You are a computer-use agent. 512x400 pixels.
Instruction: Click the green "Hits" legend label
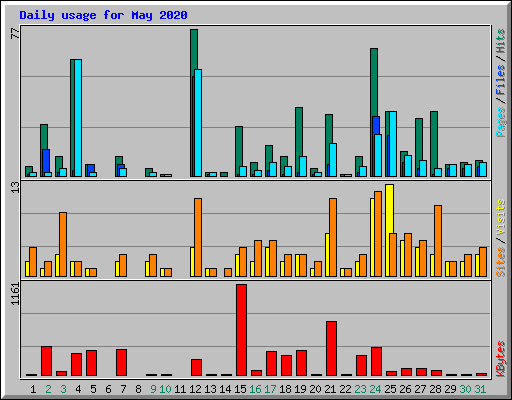(500, 41)
